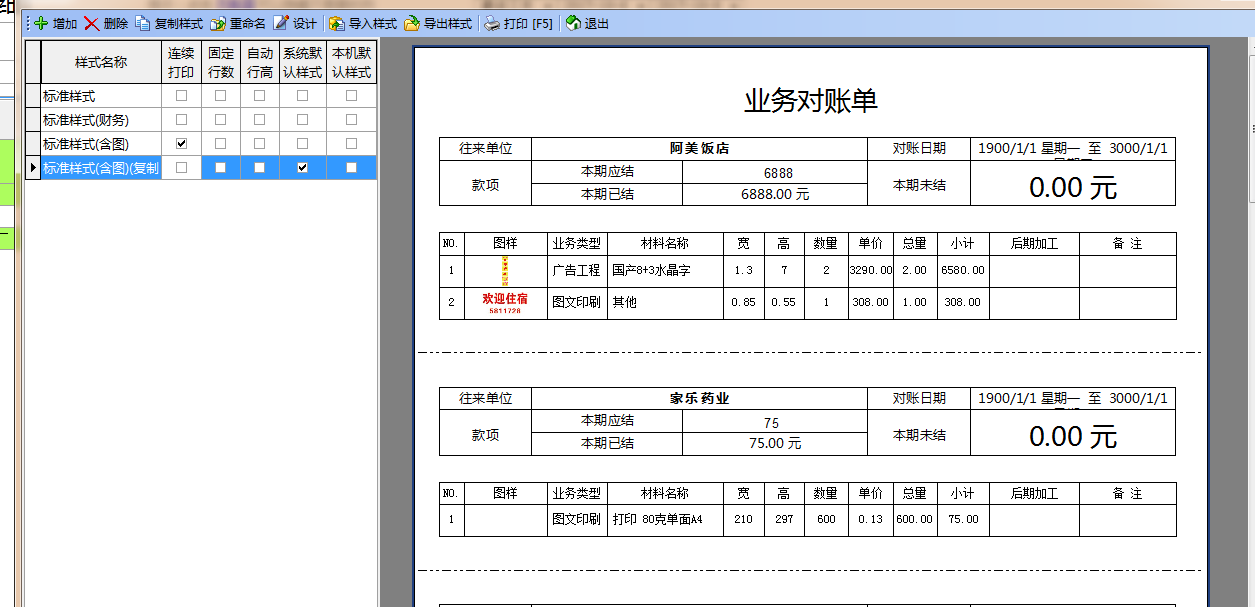The height and width of the screenshot is (607, 1255).
Task: Enable 本机默认样式 for the 标准样式 row
Action: click(351, 96)
